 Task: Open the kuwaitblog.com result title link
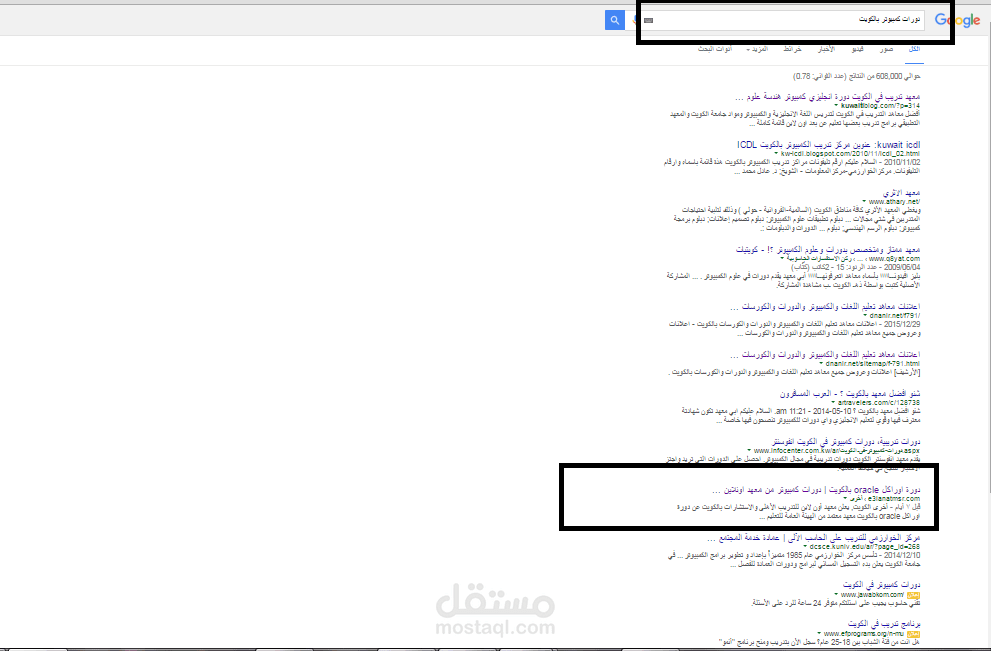coord(827,97)
